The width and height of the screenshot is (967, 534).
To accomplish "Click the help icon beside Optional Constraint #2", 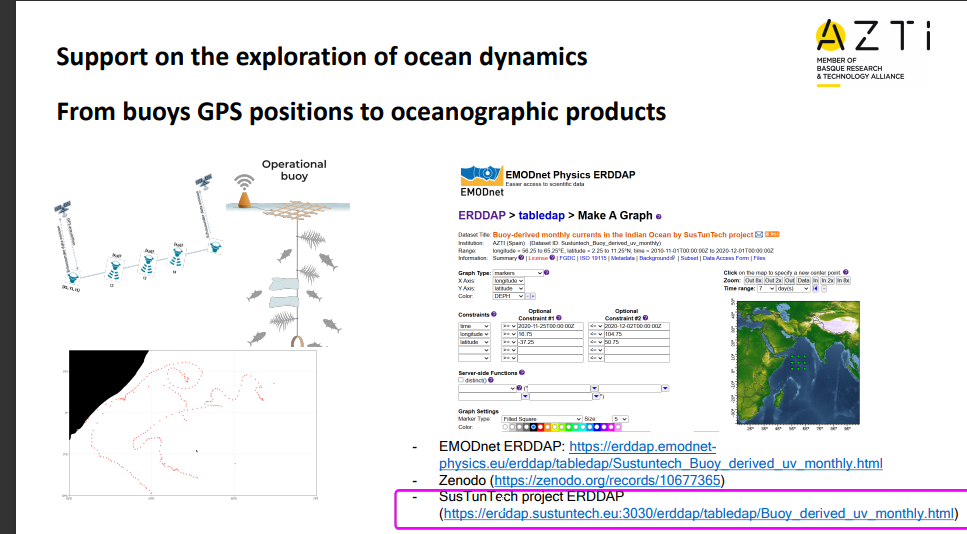I will [645, 318].
